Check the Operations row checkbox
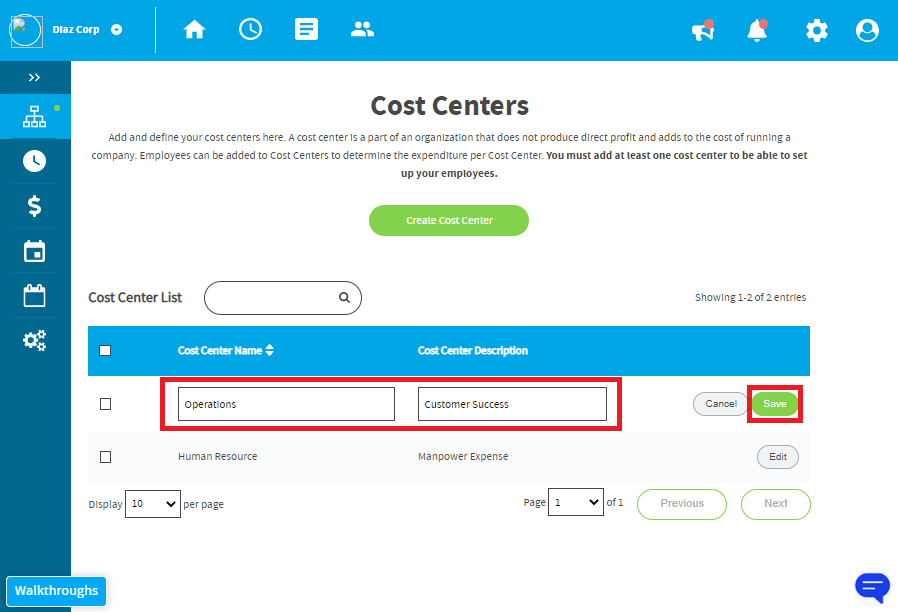Viewport: 898px width, 612px height. pos(105,404)
